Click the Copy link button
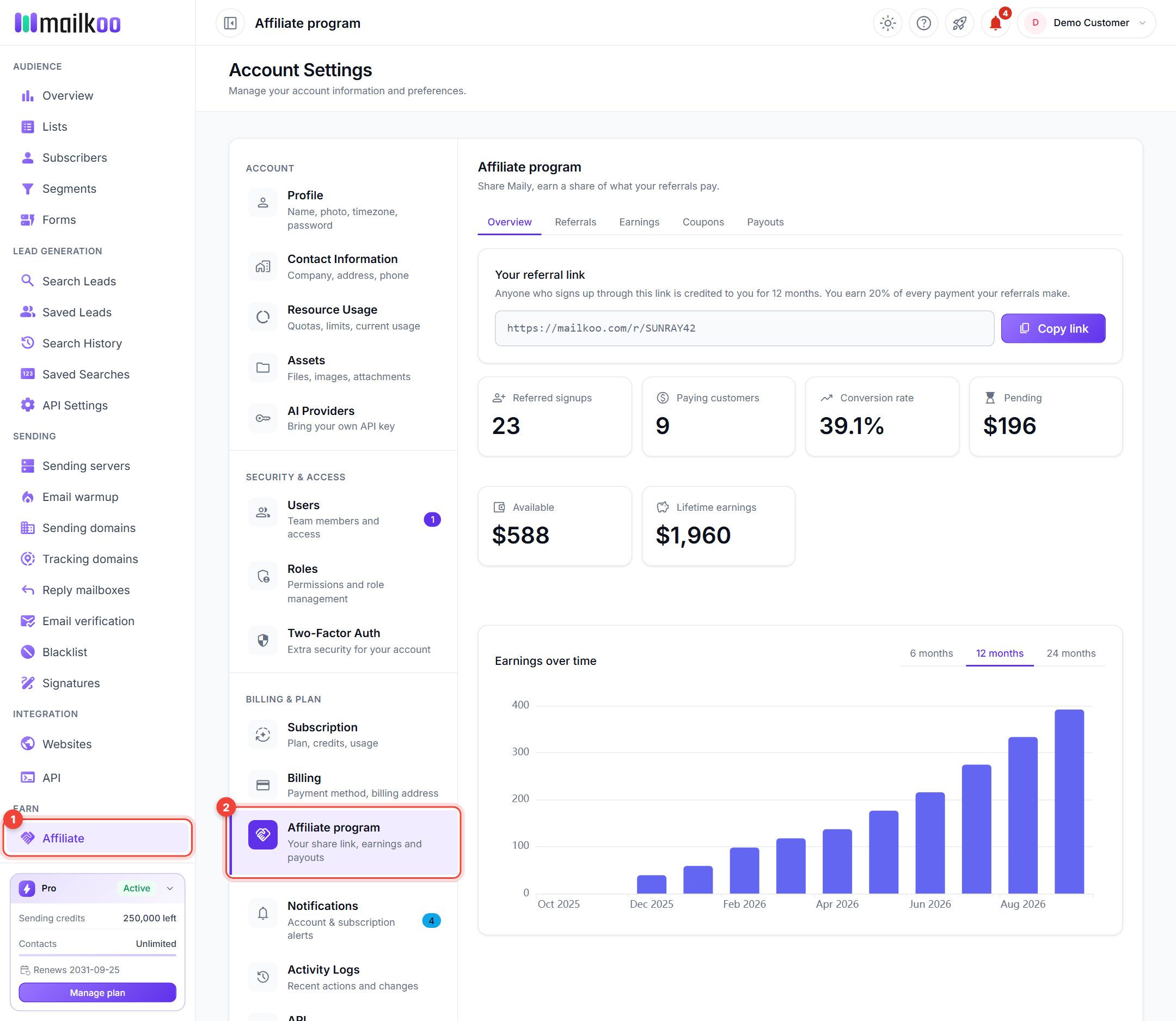The image size is (1176, 1021). pyautogui.click(x=1053, y=328)
